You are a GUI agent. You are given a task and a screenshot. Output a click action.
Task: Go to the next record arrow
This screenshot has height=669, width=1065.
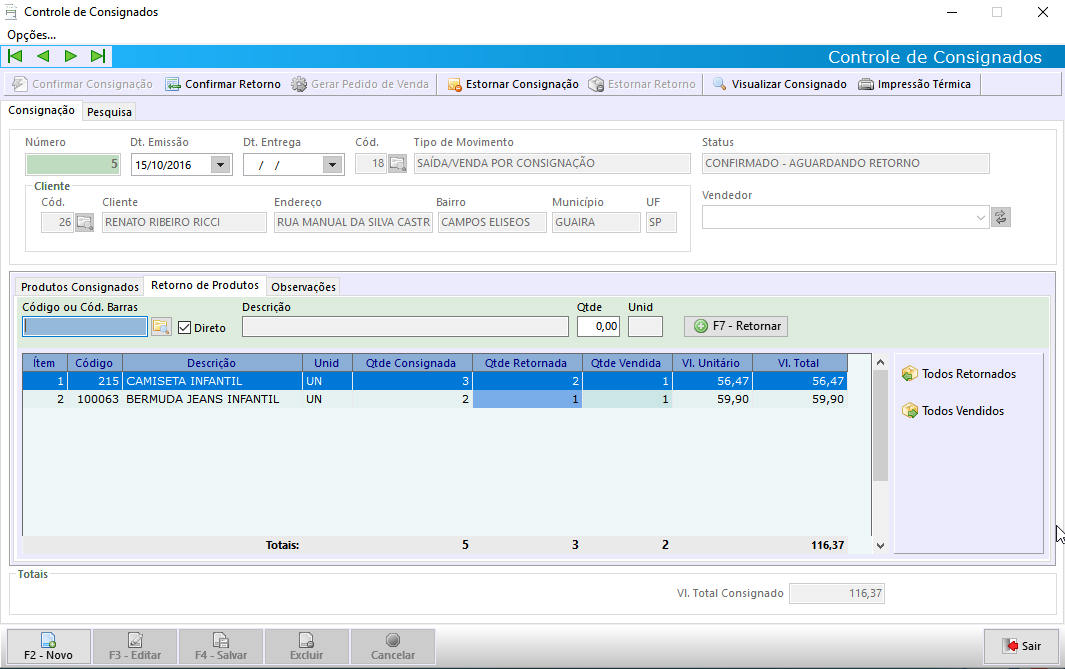coord(71,56)
